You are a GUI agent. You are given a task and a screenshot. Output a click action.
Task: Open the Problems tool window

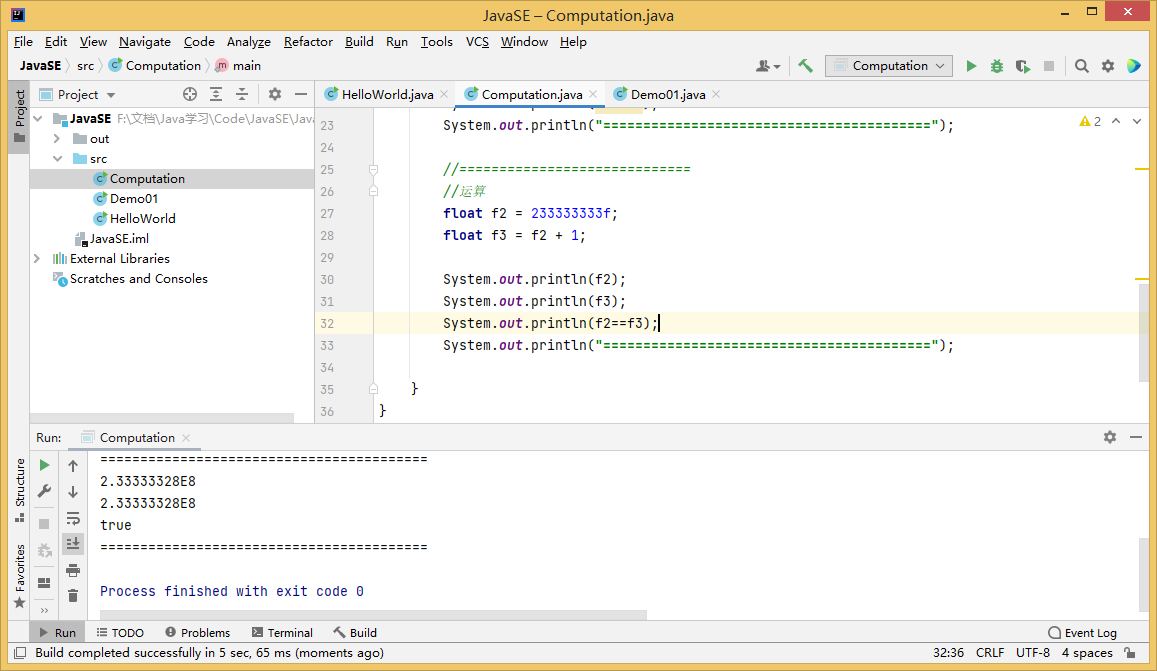[x=198, y=633]
